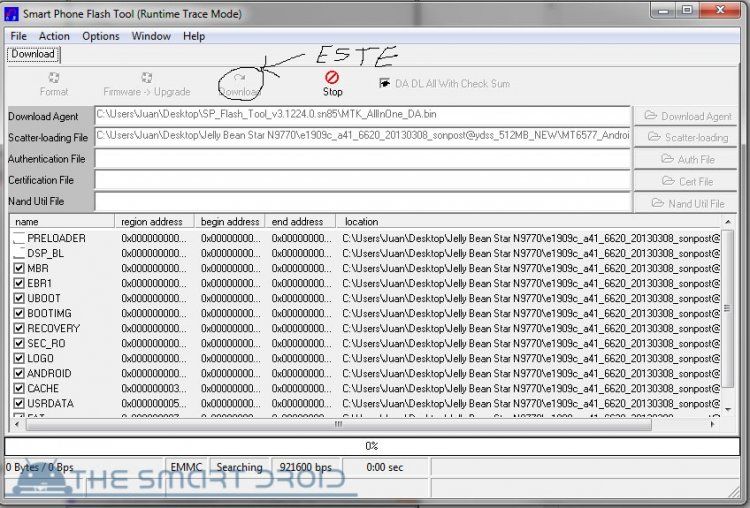Switch to the Download tab
Screen dimensions: 750x508
(33, 54)
